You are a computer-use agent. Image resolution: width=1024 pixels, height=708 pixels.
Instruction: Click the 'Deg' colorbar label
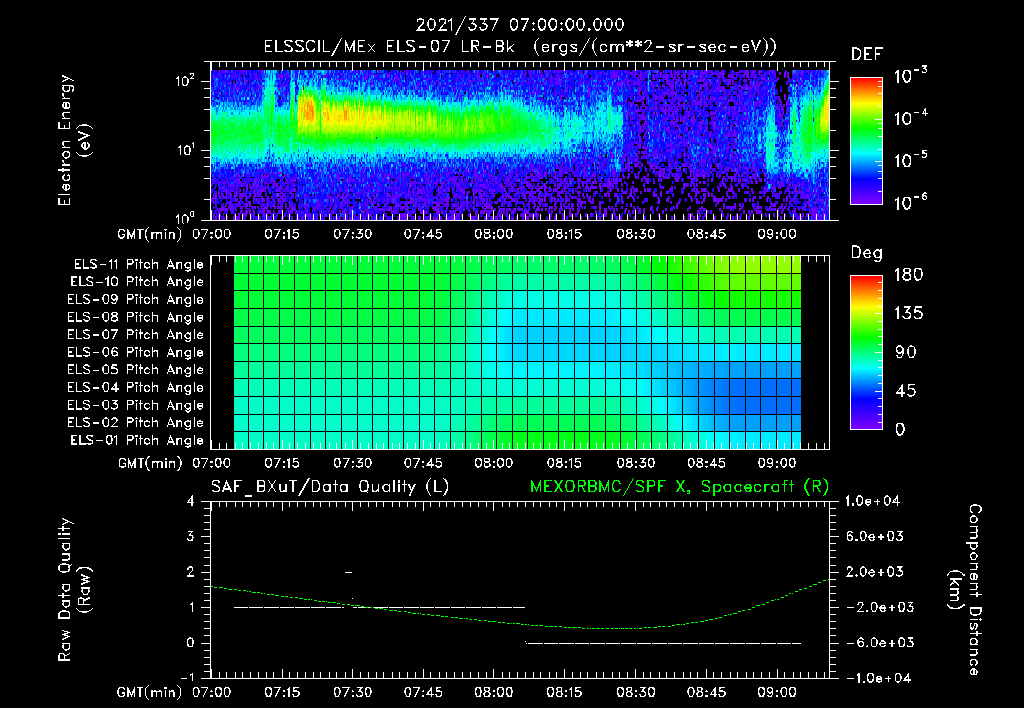[x=867, y=253]
